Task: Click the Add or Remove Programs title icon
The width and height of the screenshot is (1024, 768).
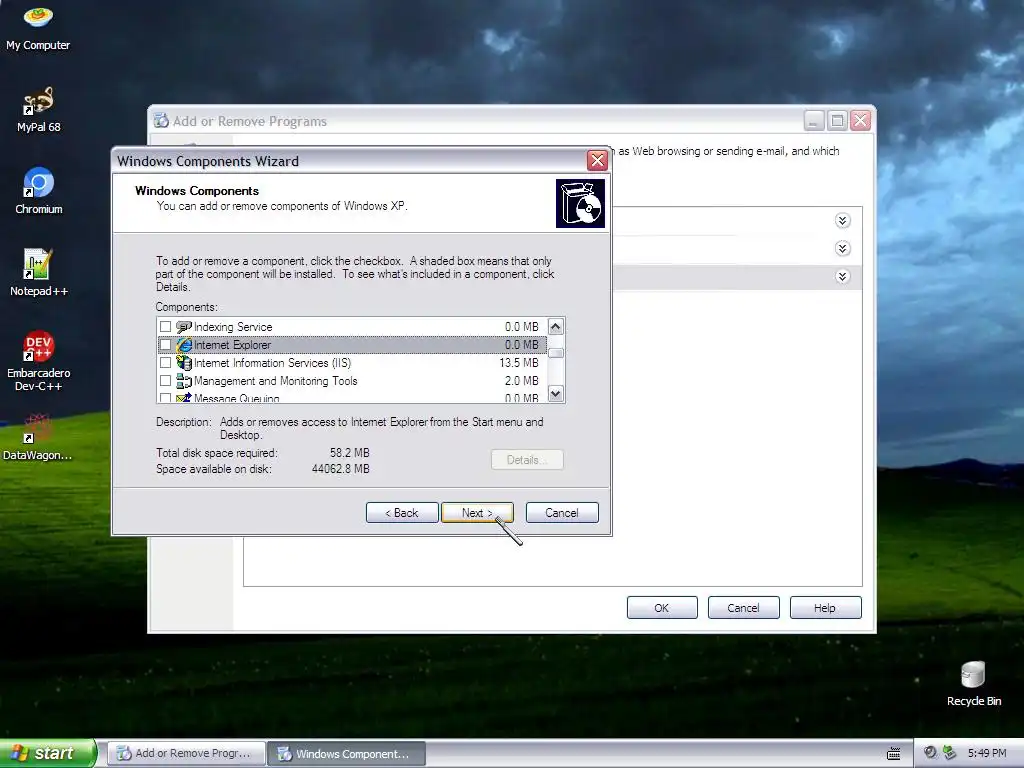Action: coord(161,121)
